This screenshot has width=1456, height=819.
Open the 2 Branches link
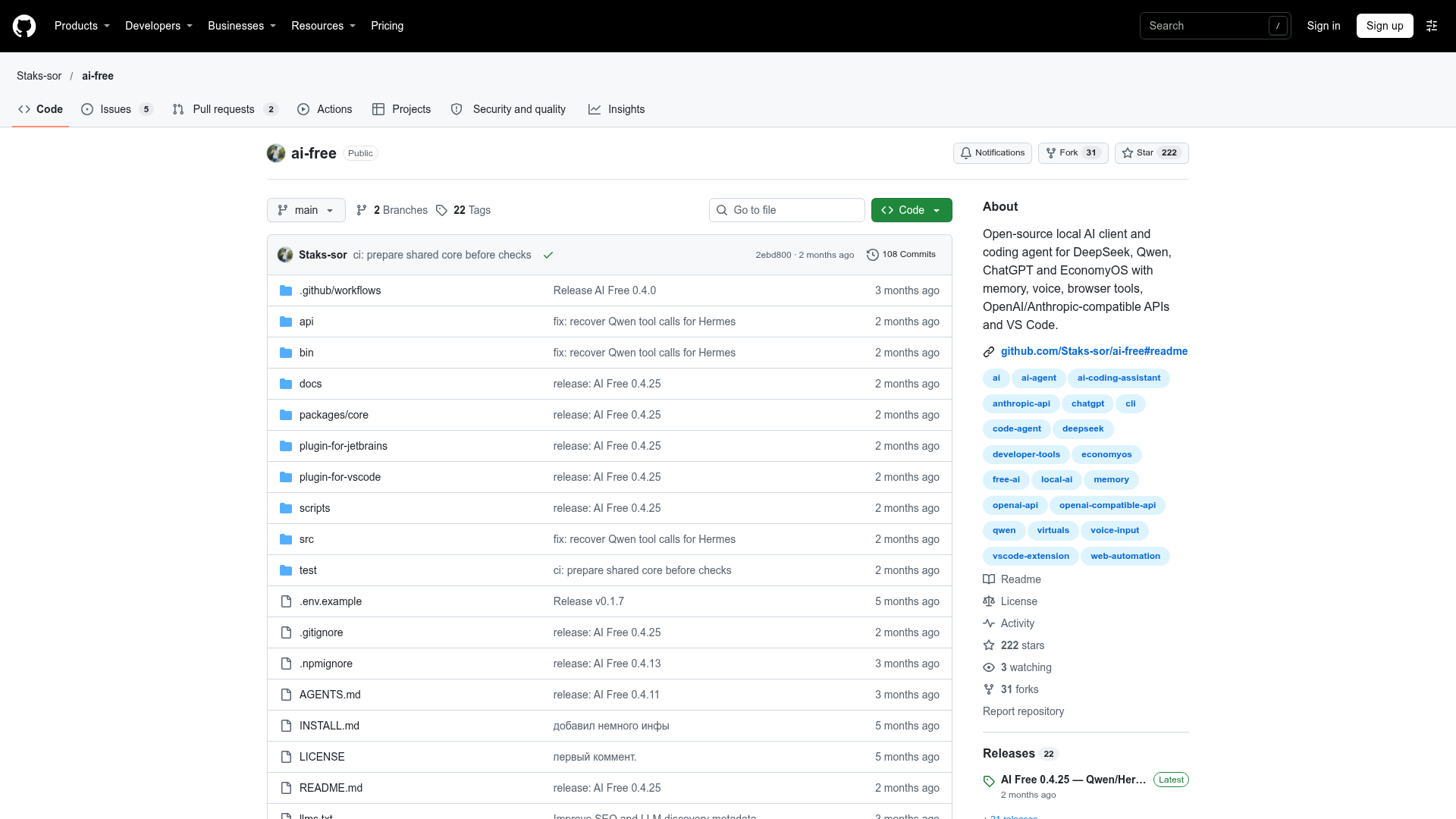392,210
